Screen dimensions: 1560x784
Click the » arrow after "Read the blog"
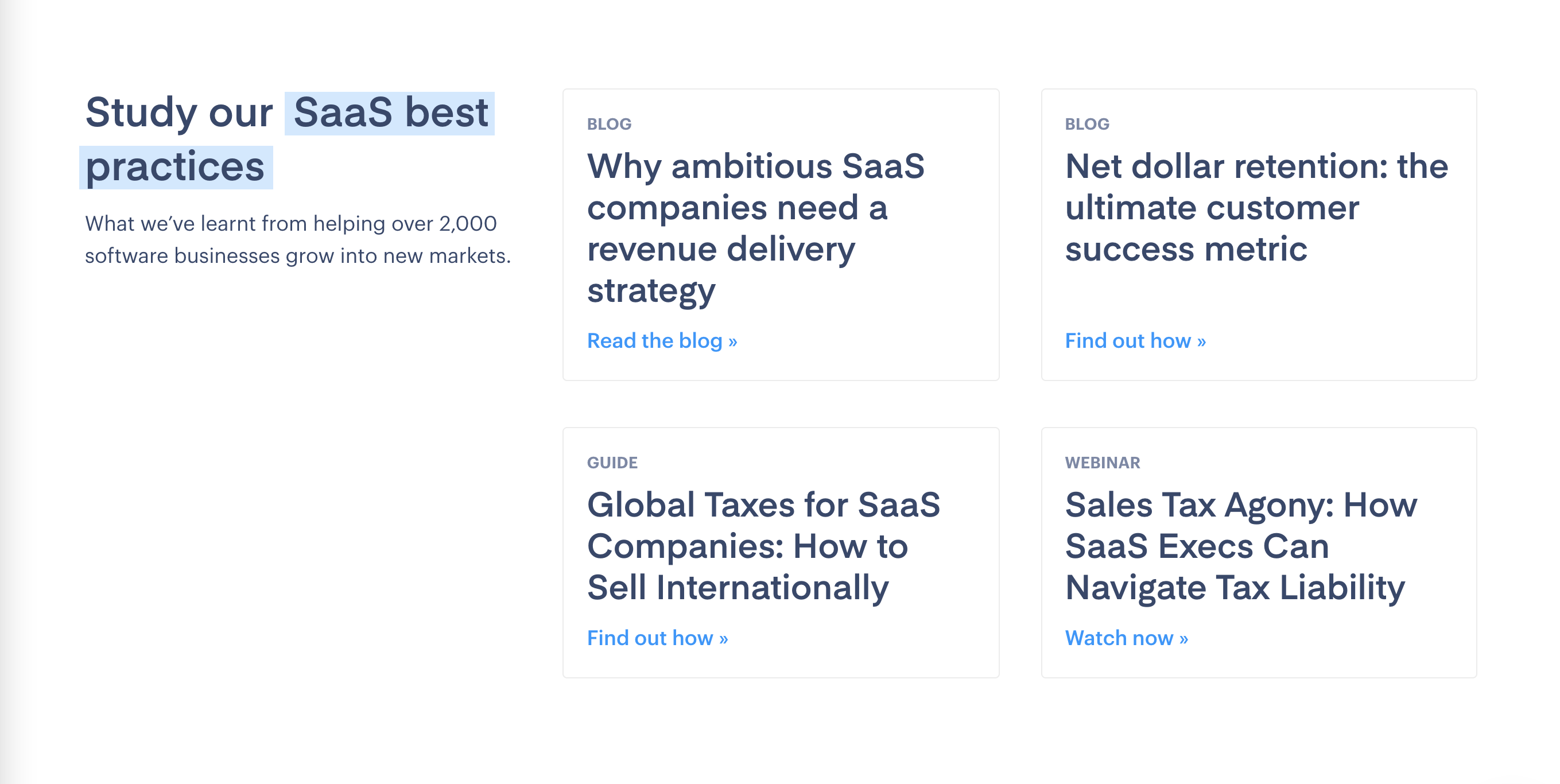tap(733, 342)
